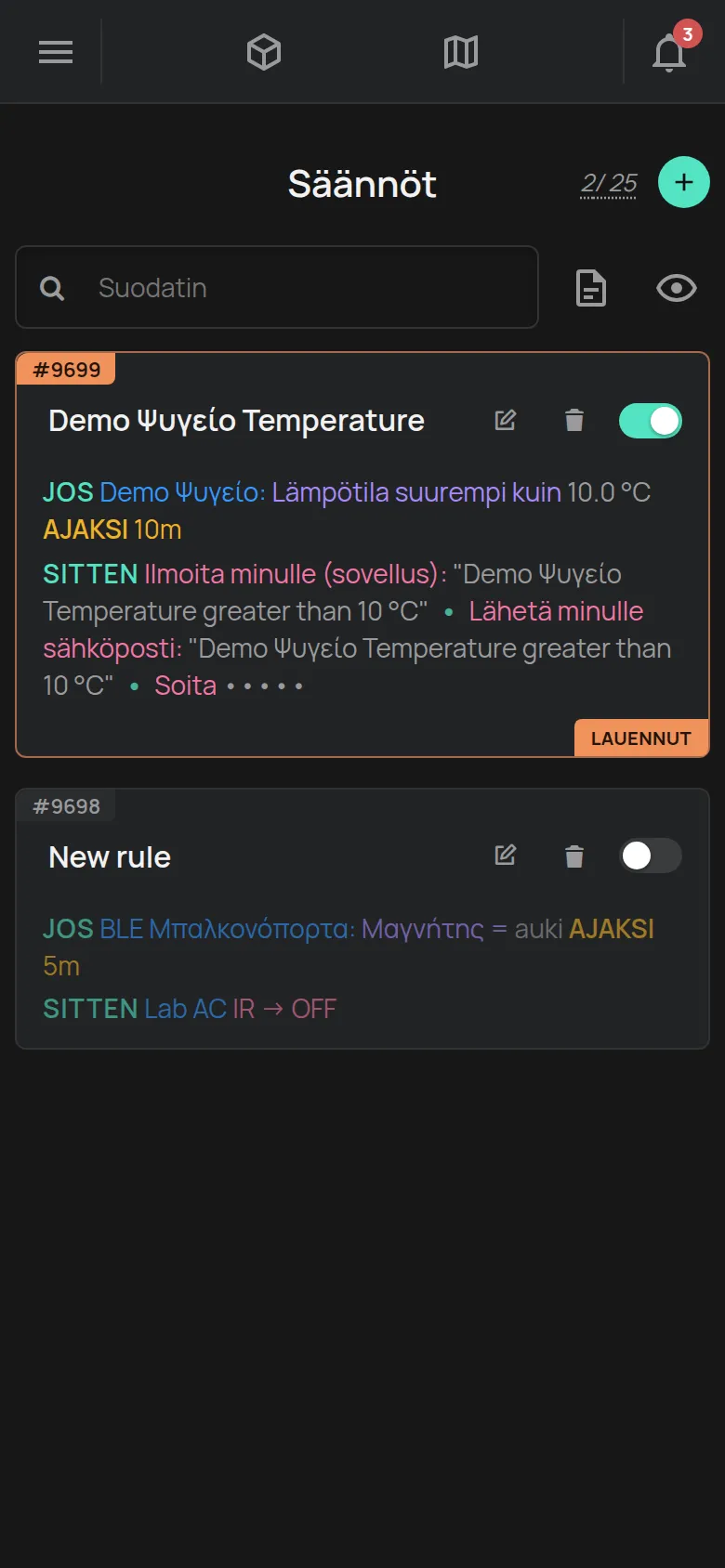Delete the Demo Ψυγείο Temperature rule
The width and height of the screenshot is (725, 1568).
pyautogui.click(x=574, y=420)
